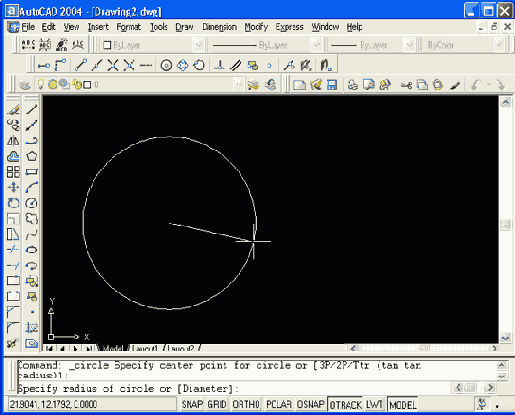Toggle GRID display in status bar

click(217, 404)
